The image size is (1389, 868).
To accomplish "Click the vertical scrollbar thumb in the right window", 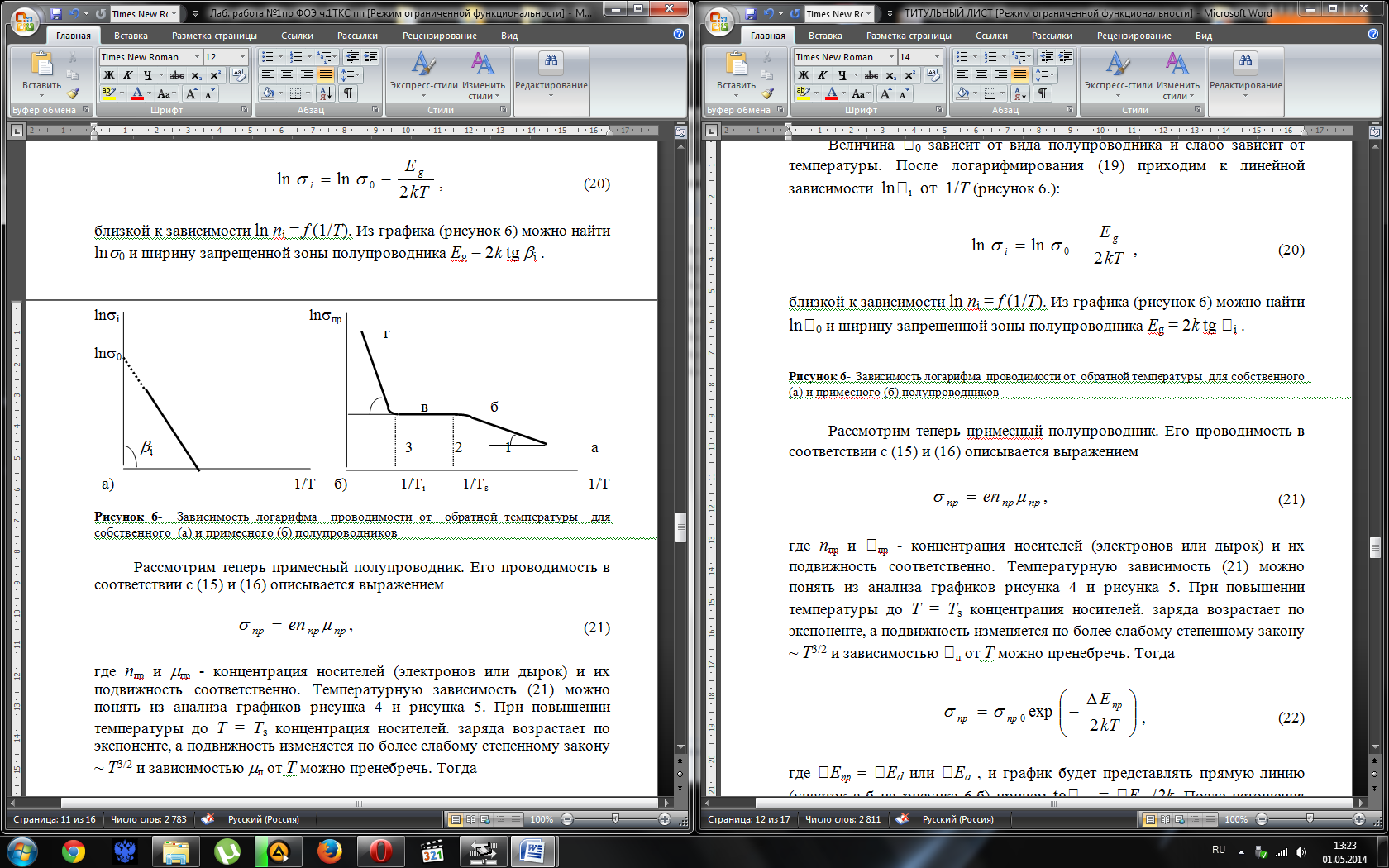I will pyautogui.click(x=1375, y=547).
